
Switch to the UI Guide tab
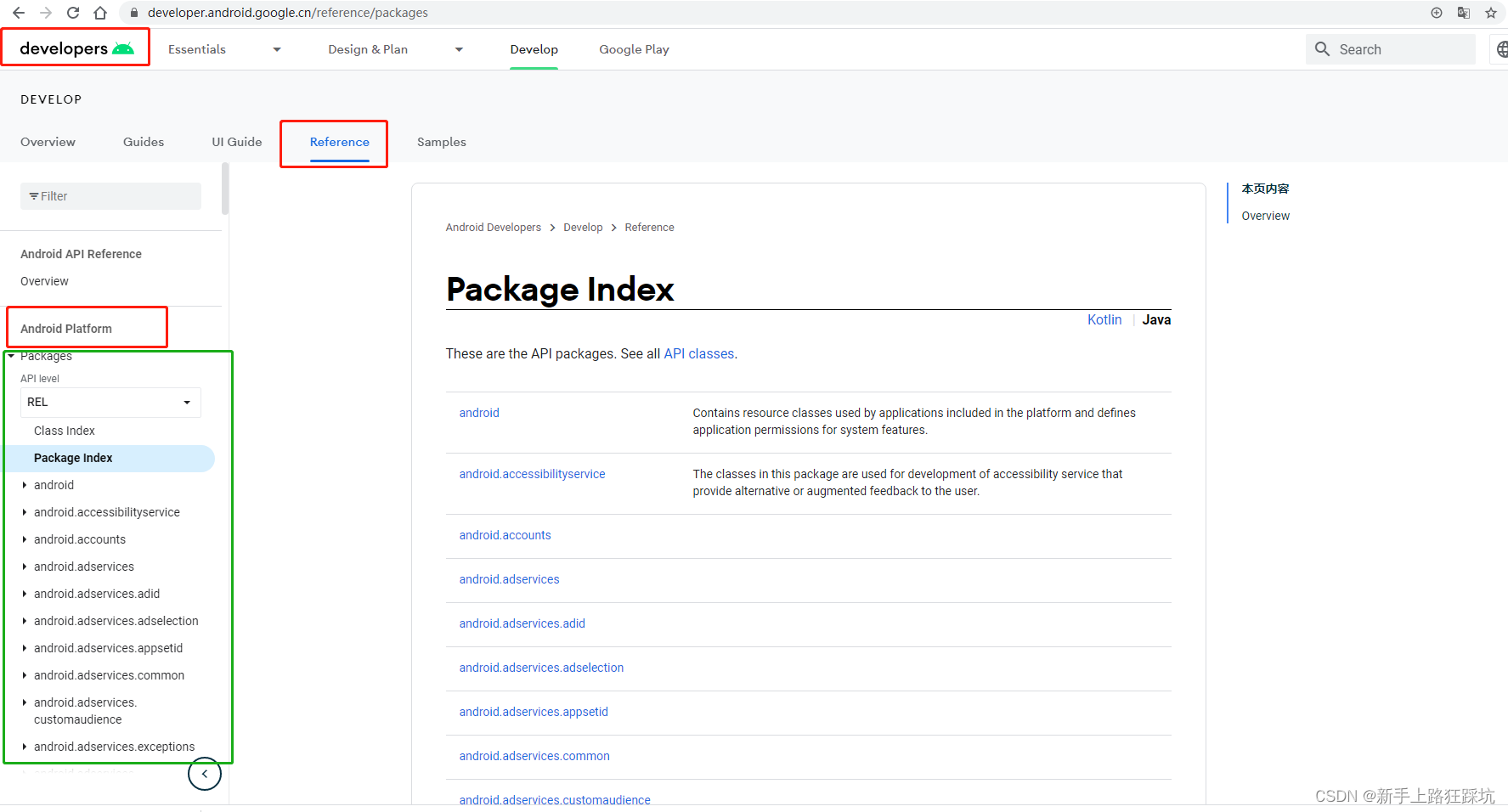[x=237, y=142]
